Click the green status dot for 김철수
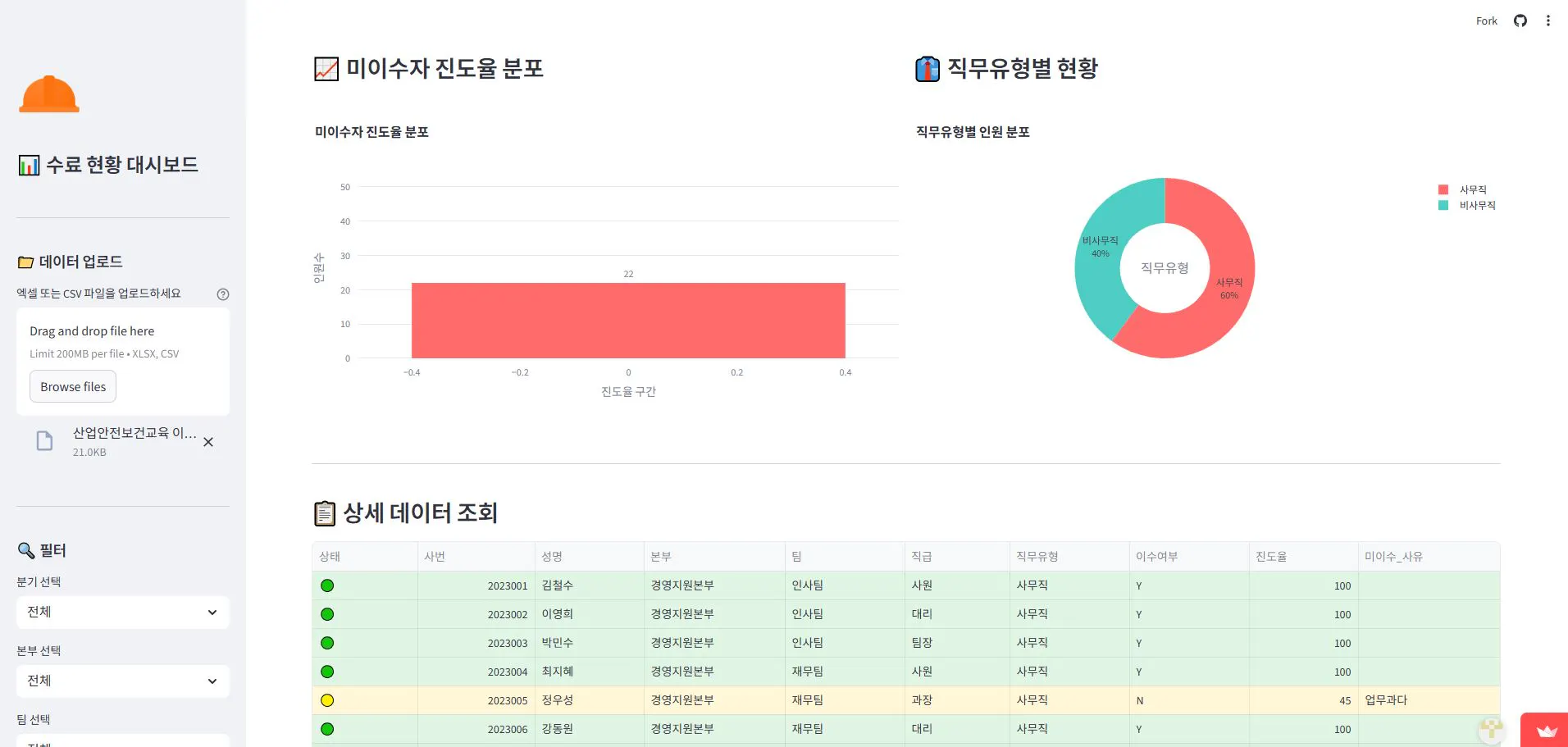Screen dimensions: 1568x747 click(327, 585)
